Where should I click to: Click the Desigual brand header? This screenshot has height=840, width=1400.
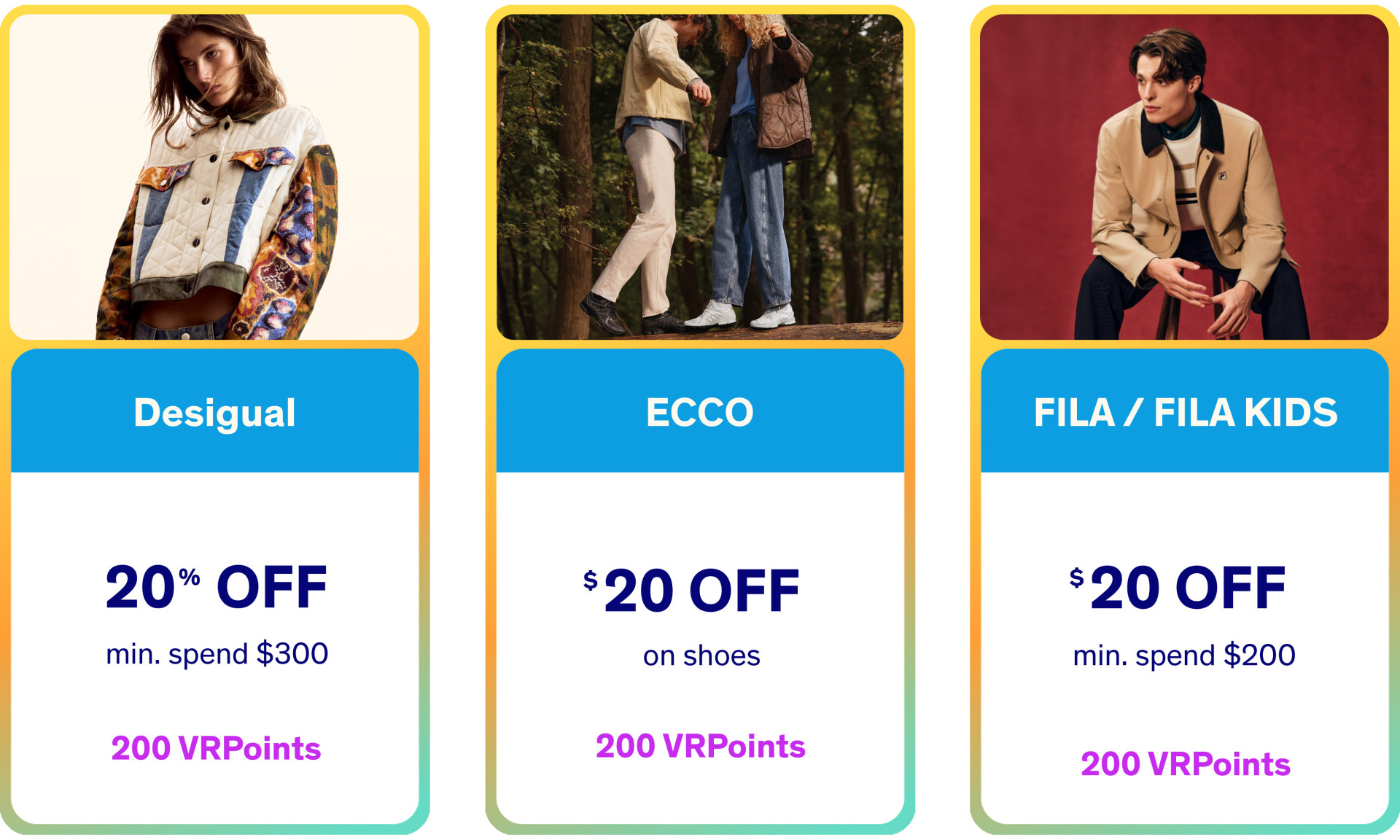coord(214,413)
